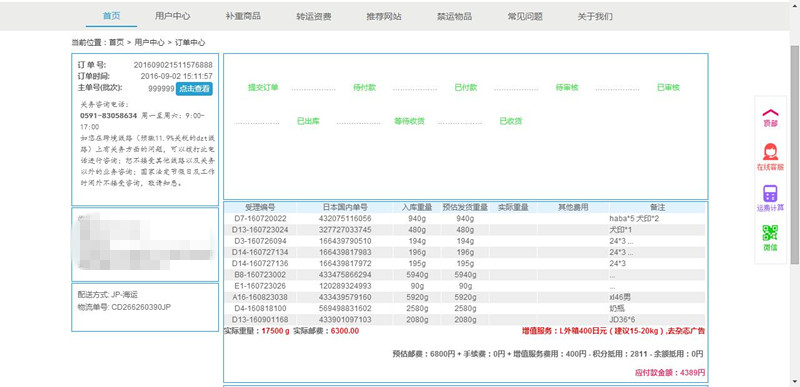Open the 补重商品 menu item
The image size is (800, 387).
[x=243, y=16]
